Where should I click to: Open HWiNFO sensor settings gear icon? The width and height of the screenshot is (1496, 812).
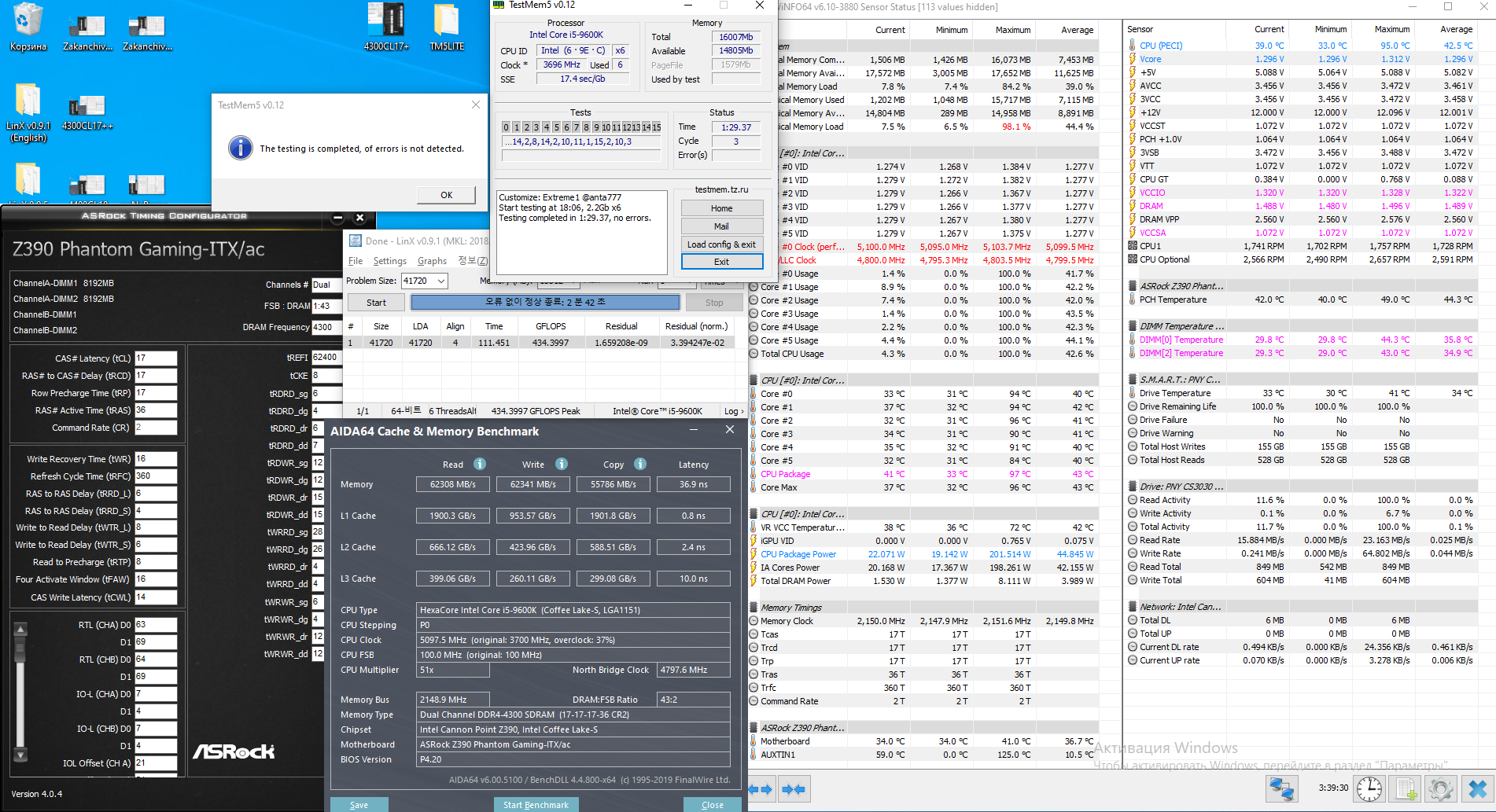(1441, 788)
